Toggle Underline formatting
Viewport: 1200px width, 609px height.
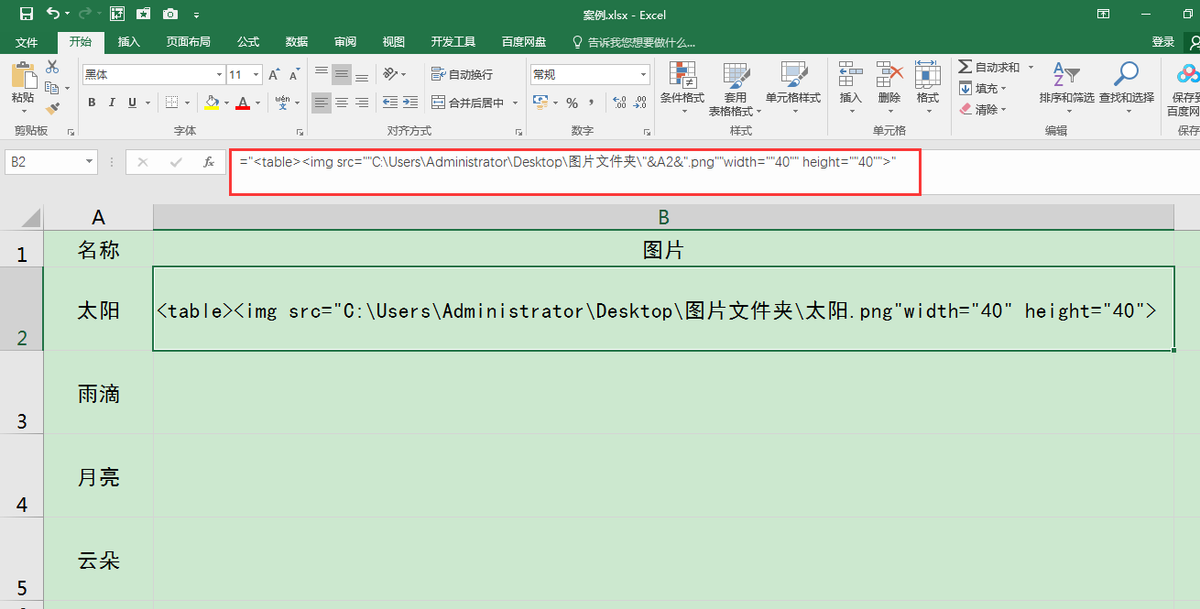pyautogui.click(x=131, y=102)
